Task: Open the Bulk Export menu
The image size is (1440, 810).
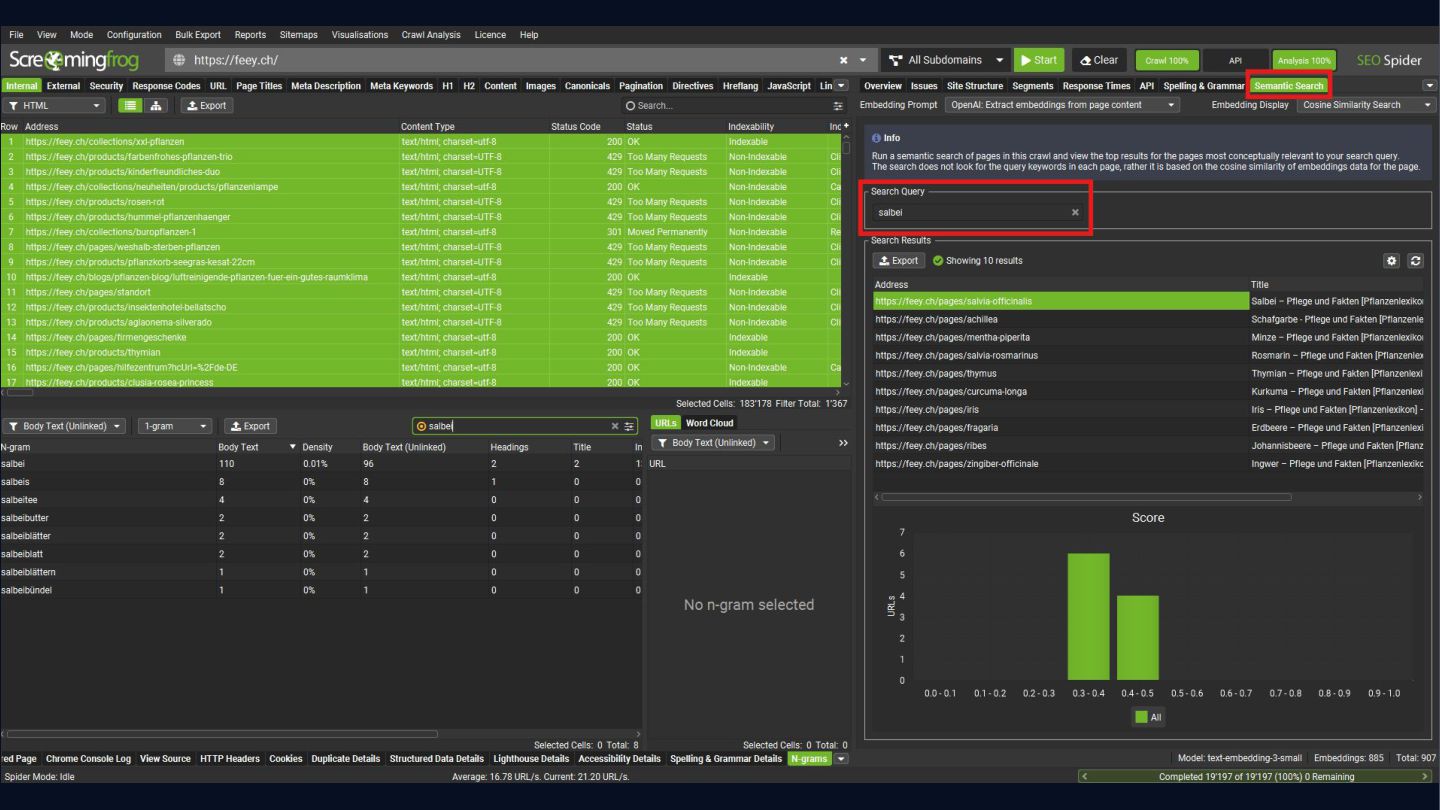Action: (x=198, y=35)
